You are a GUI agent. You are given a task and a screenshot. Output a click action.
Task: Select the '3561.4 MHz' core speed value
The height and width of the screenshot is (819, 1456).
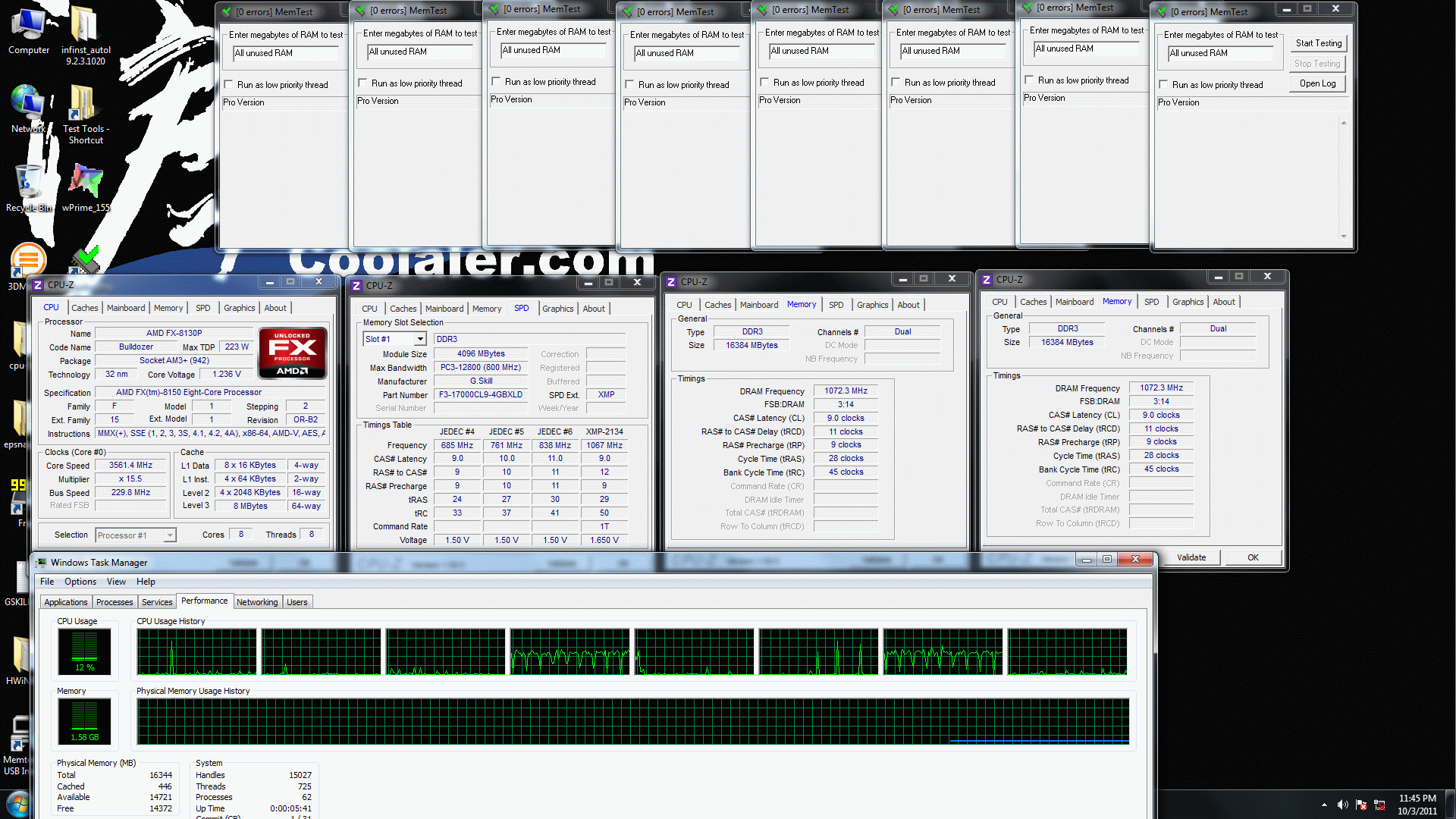pos(130,465)
